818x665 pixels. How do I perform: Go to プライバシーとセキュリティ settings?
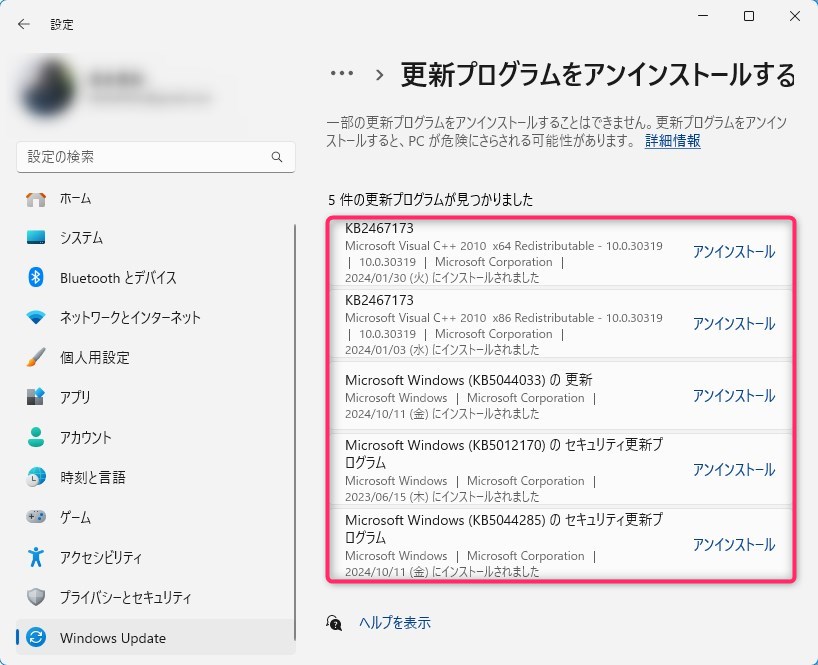click(x=125, y=598)
